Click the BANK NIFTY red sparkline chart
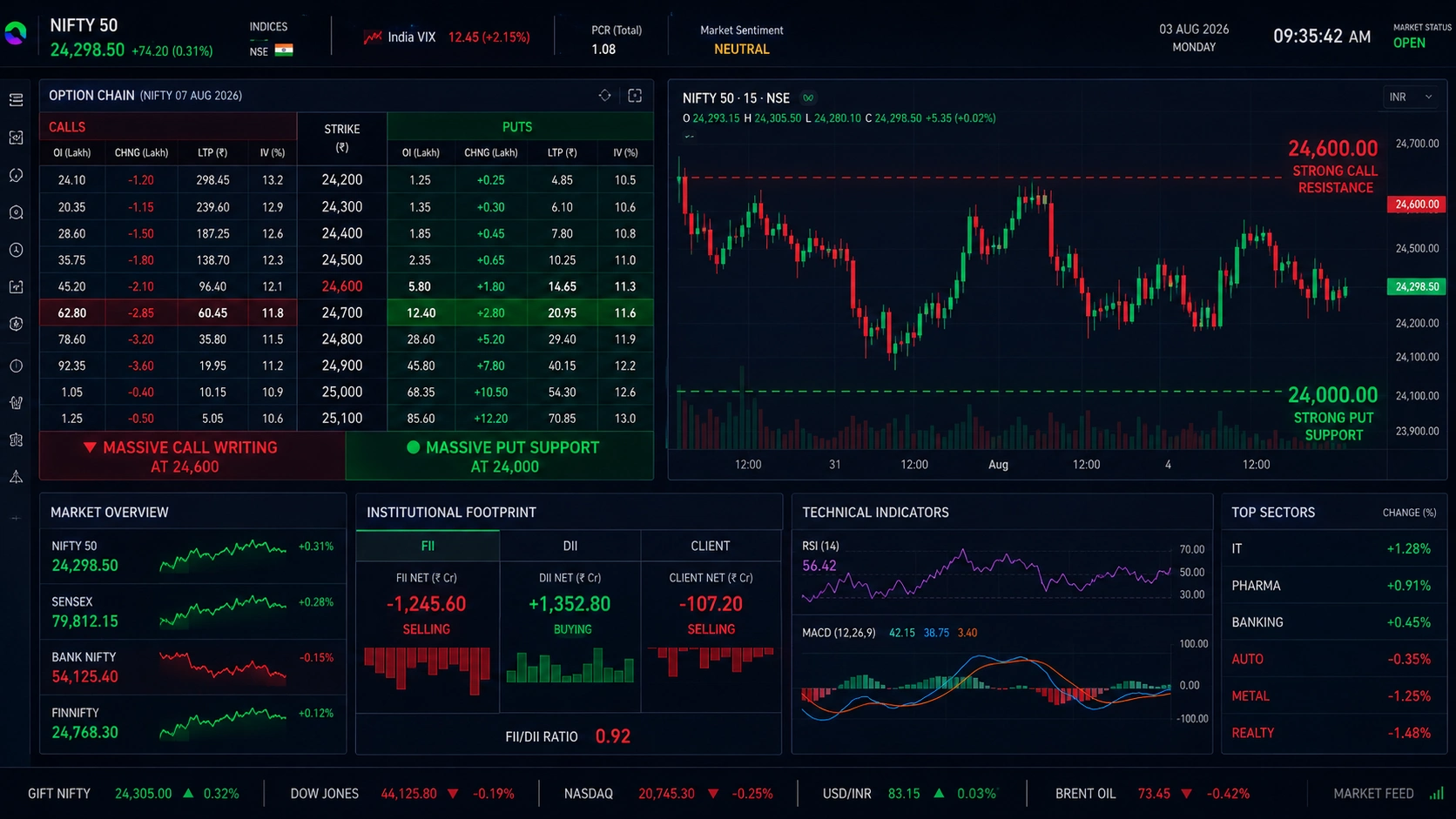Screen dimensions: 1456x819 pyautogui.click(x=223, y=666)
